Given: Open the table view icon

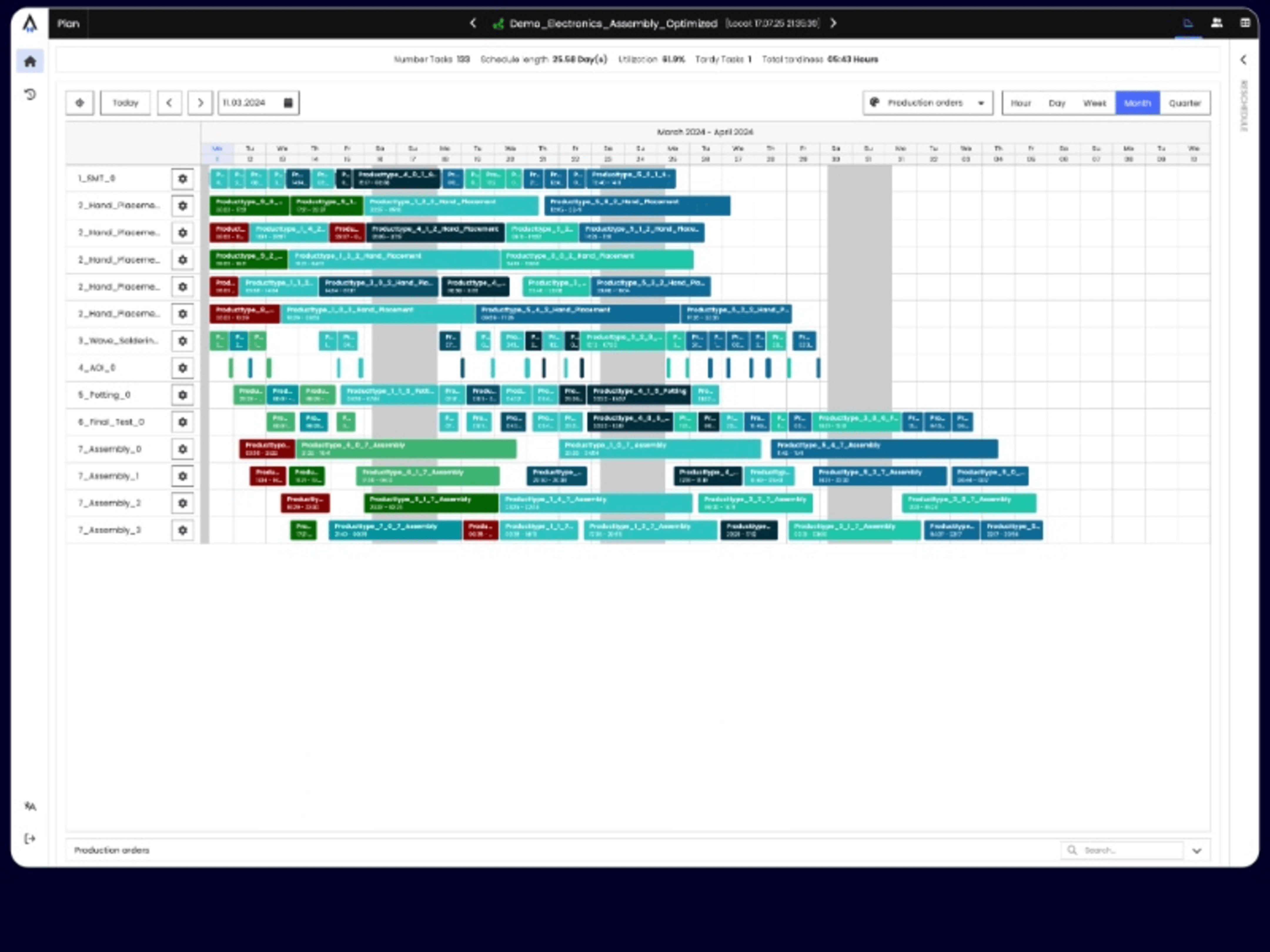Looking at the screenshot, I should pyautogui.click(x=1245, y=23).
